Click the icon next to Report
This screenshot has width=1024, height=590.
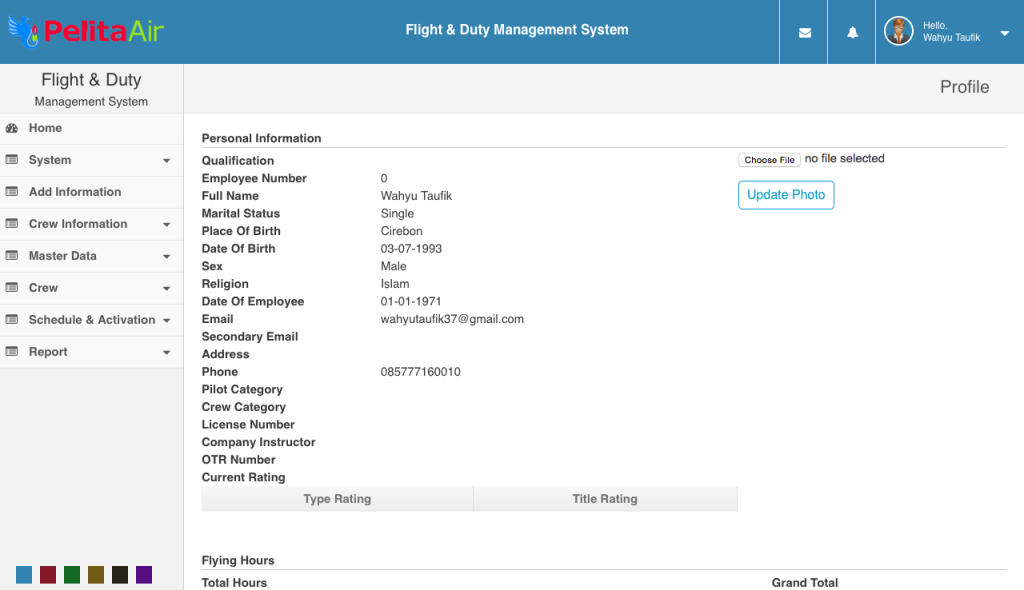tap(12, 352)
